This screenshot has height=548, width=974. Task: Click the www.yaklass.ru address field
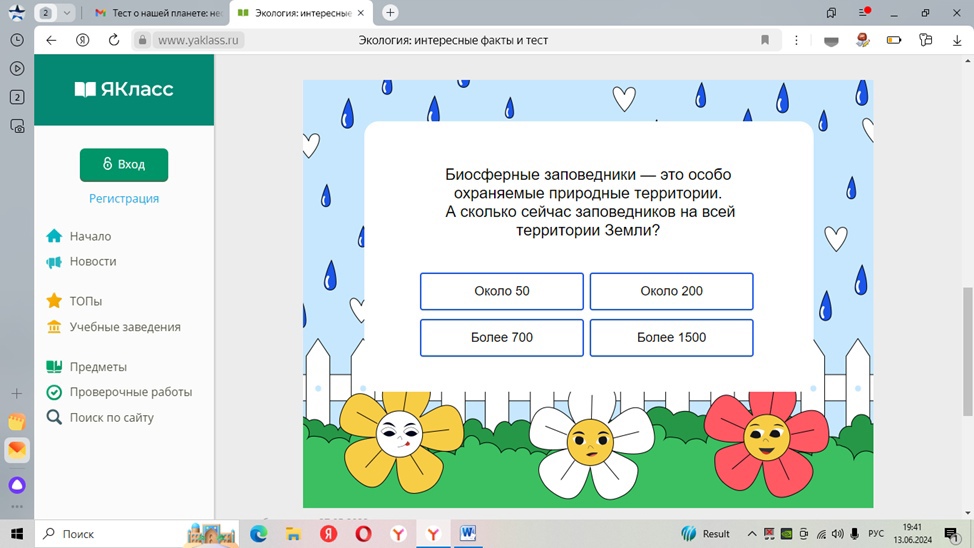[198, 40]
